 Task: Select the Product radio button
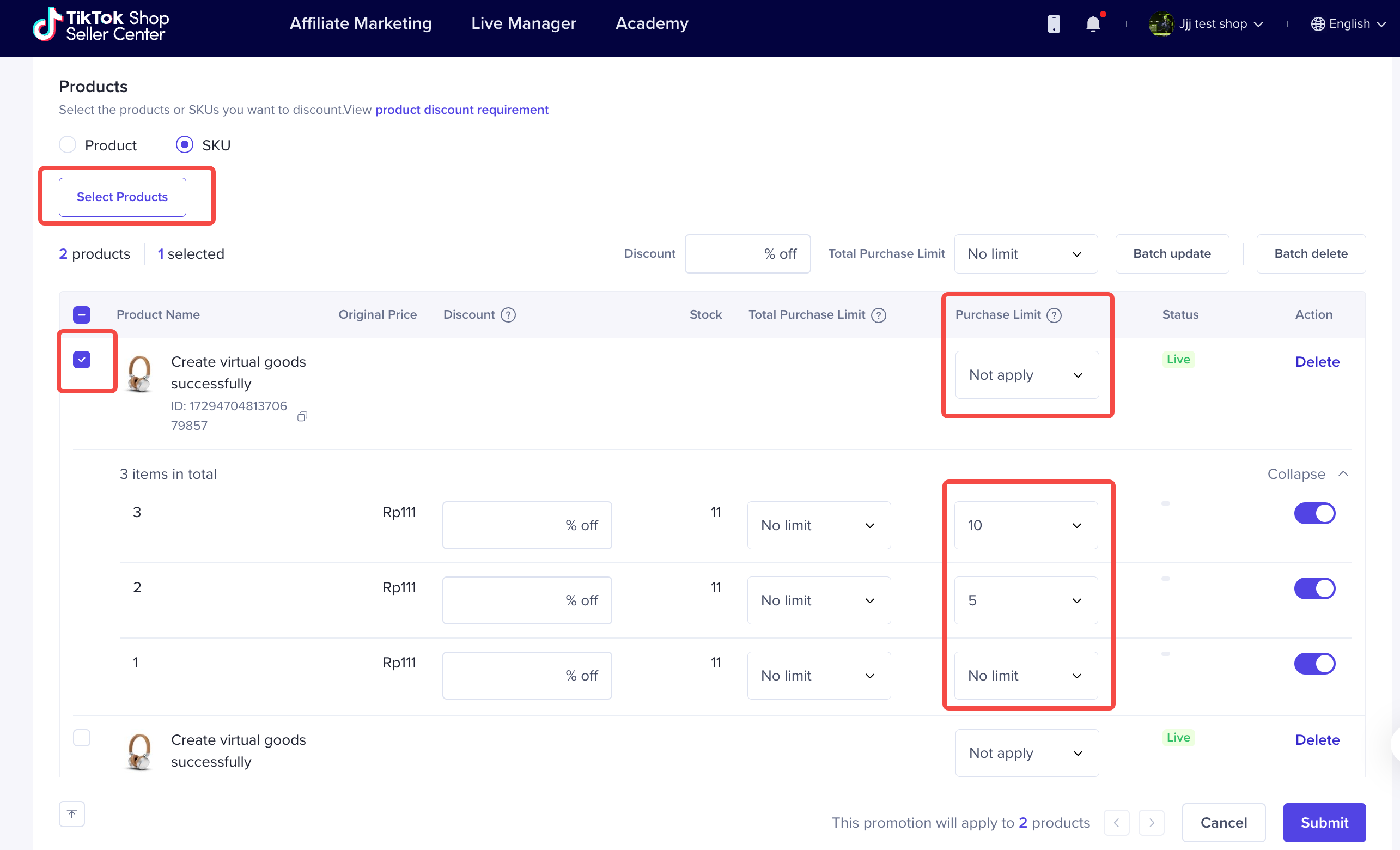click(x=67, y=144)
